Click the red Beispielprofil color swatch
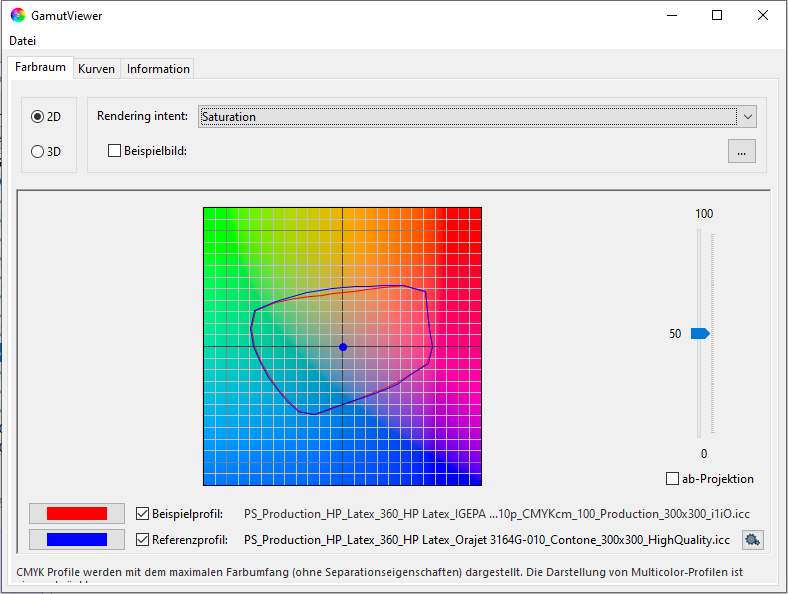The width and height of the screenshot is (788, 594). (77, 514)
